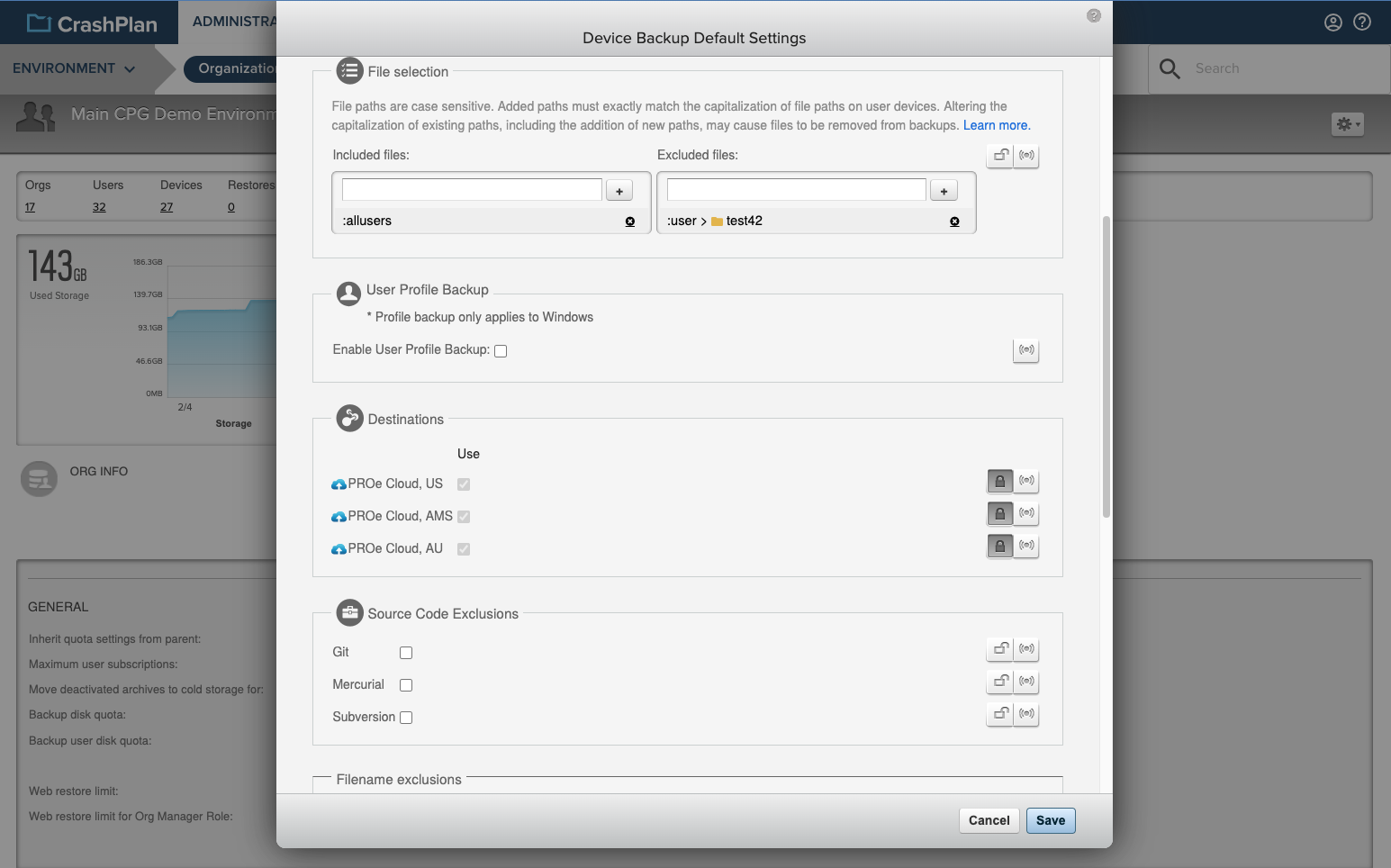The image size is (1391, 868).
Task: Click the Source Code Exclusions section icon
Action: pos(350,612)
